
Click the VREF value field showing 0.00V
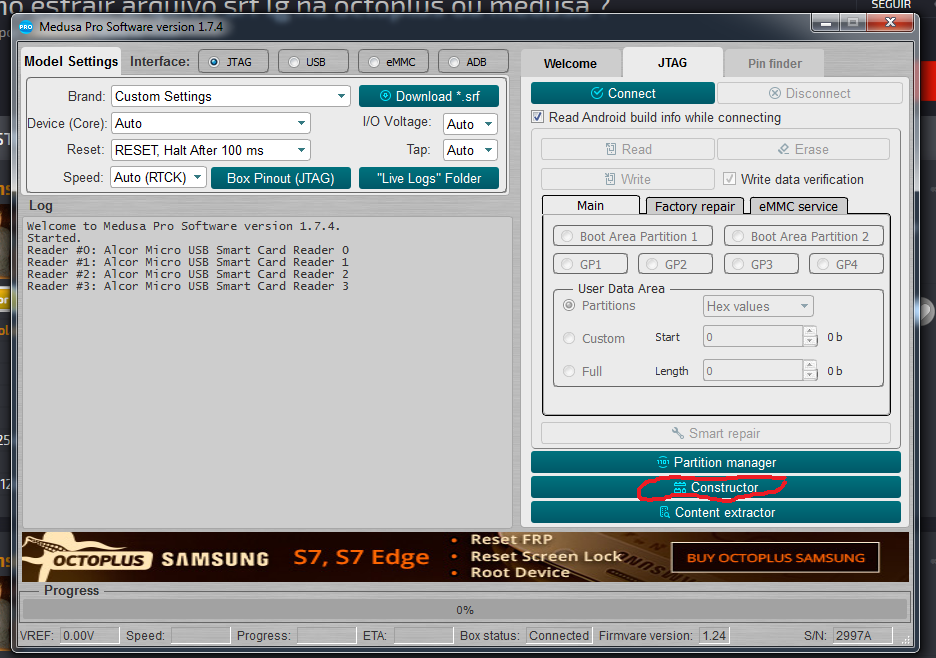coord(90,635)
